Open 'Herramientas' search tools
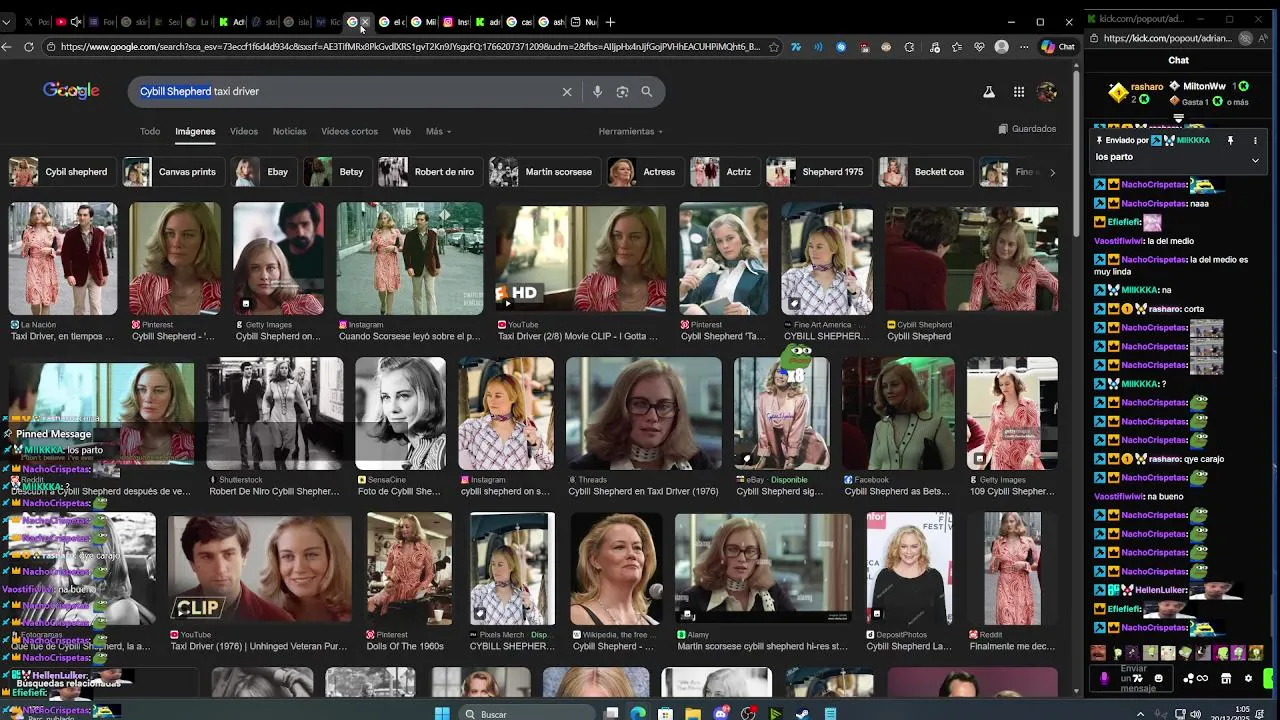The image size is (1280, 720). [x=631, y=132]
